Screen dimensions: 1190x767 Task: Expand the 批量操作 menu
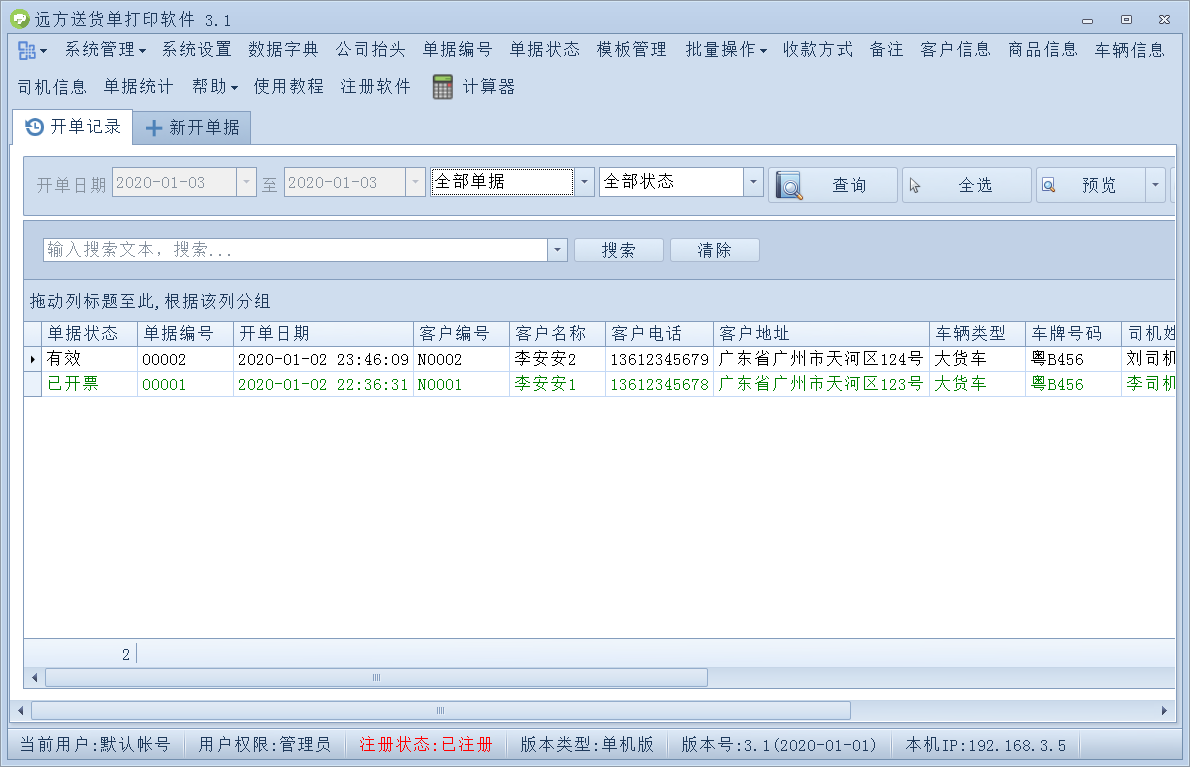click(x=726, y=50)
